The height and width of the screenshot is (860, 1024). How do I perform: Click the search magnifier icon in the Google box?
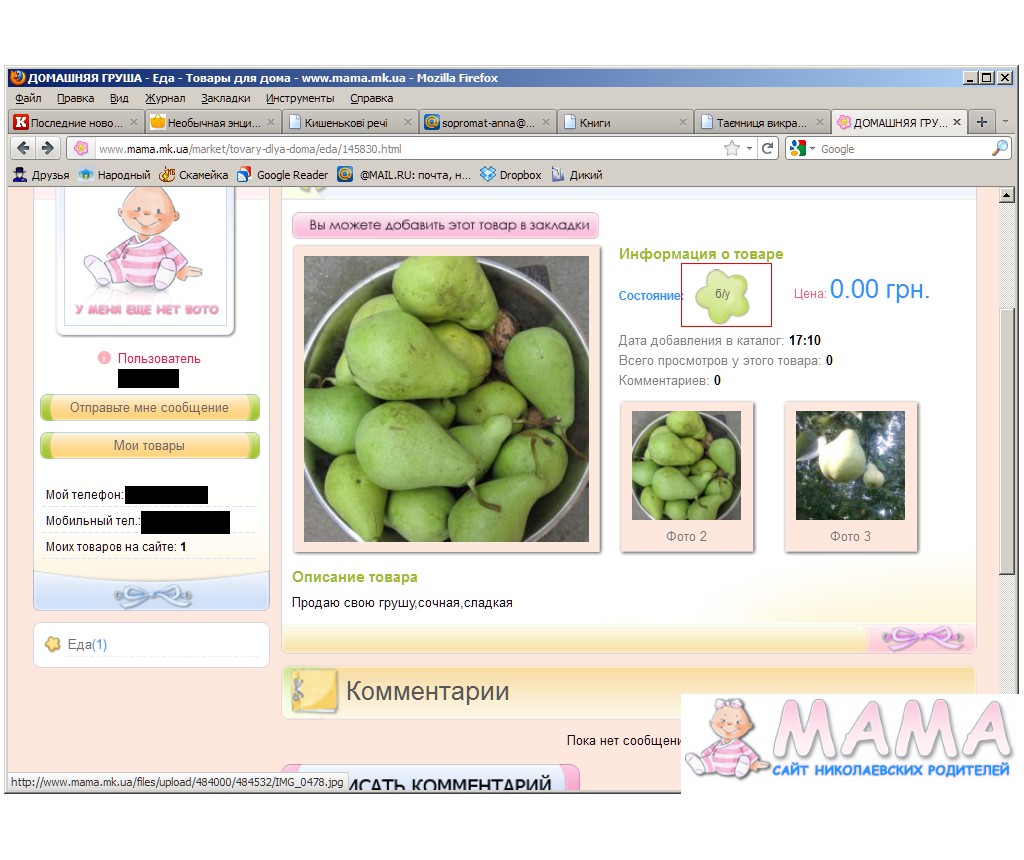point(999,148)
